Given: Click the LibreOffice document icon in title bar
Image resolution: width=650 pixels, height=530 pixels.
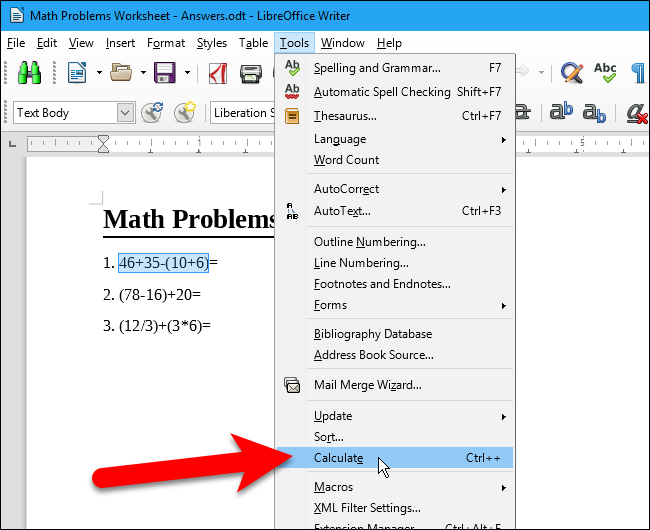Looking at the screenshot, I should 17,16.
